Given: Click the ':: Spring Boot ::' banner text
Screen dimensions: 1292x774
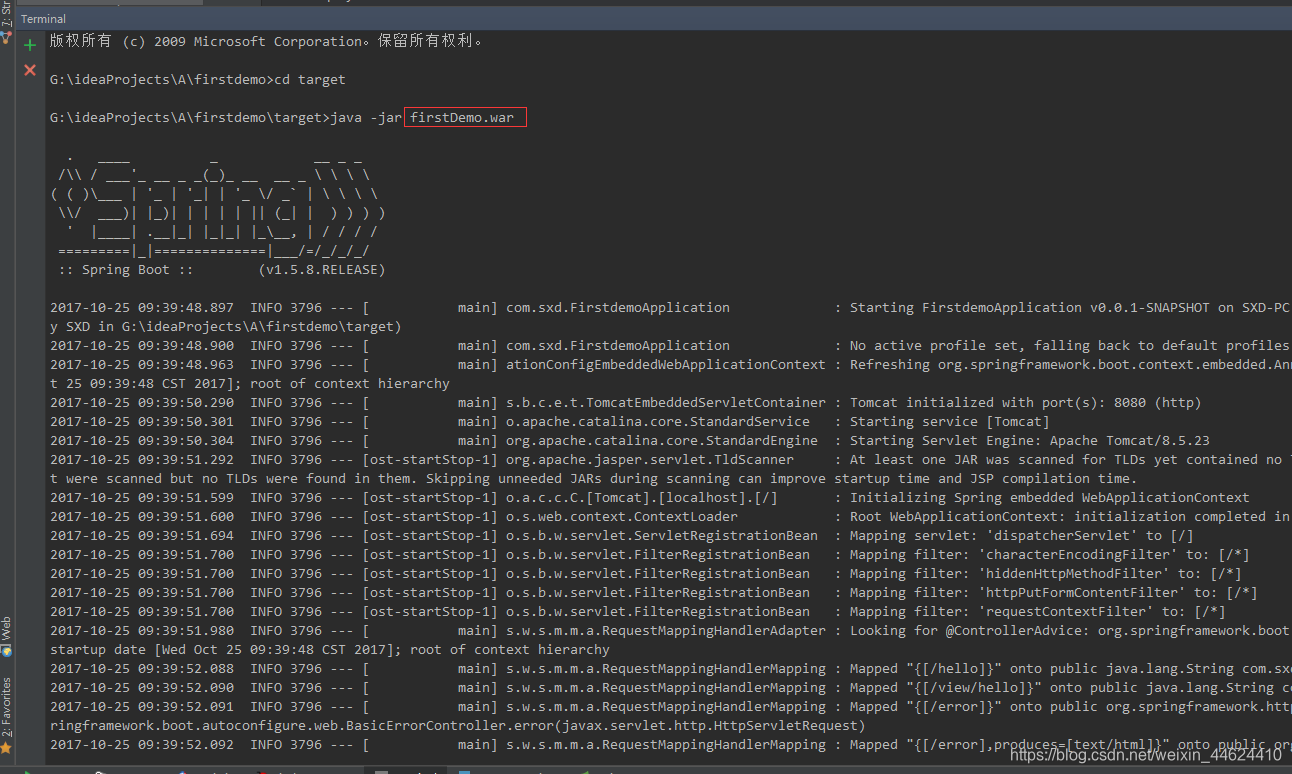Looking at the screenshot, I should pyautogui.click(x=126, y=270).
